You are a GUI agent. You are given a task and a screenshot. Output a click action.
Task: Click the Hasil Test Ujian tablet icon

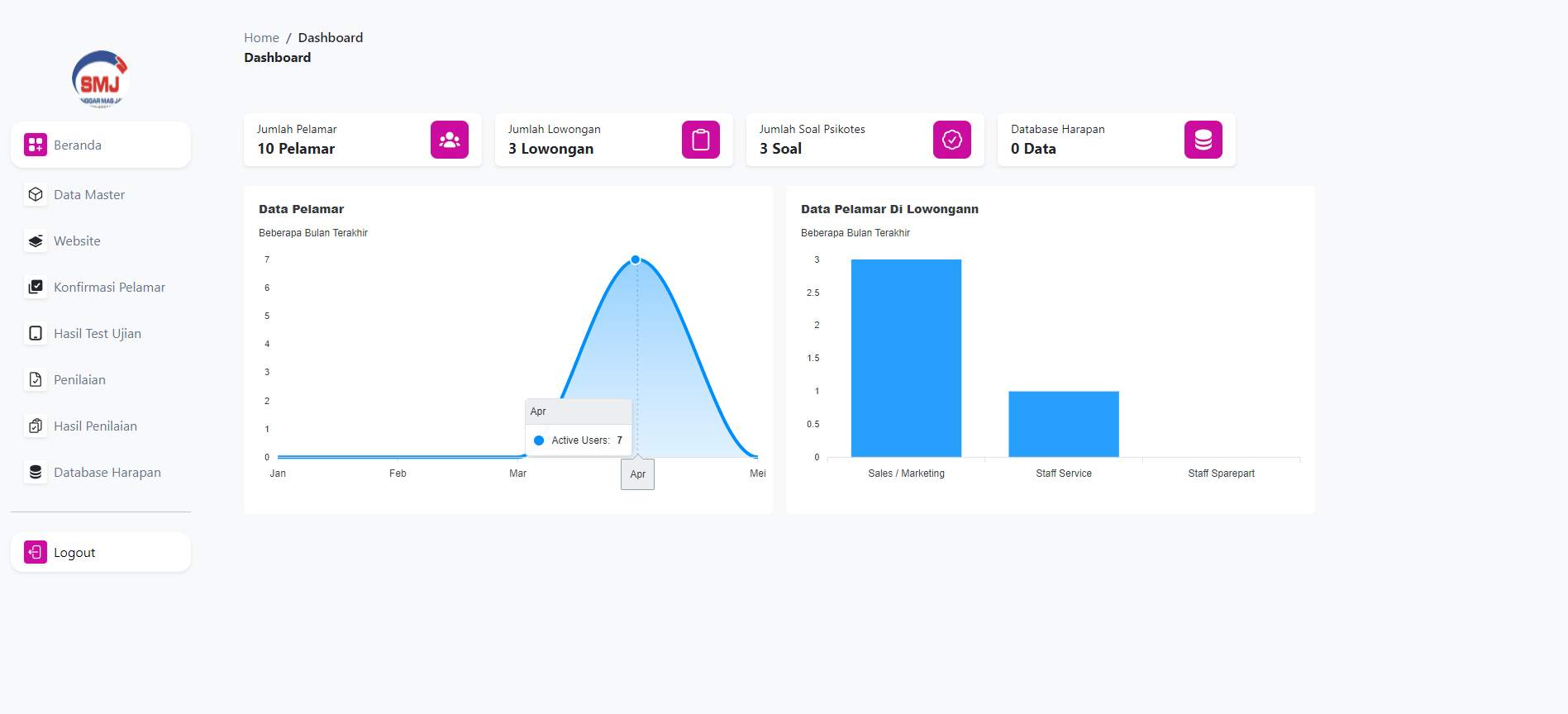(x=36, y=333)
